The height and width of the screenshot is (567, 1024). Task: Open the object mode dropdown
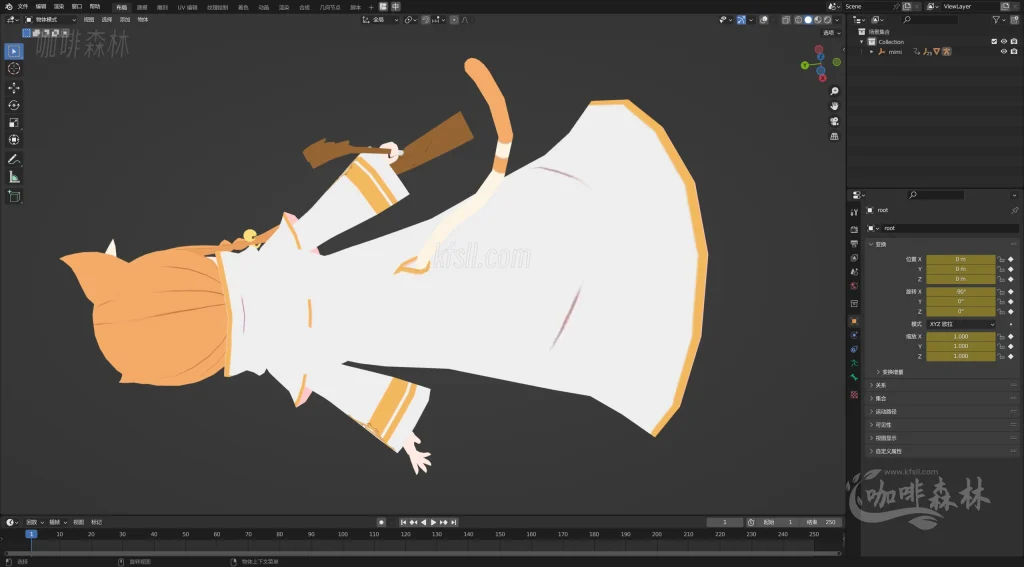(50, 20)
